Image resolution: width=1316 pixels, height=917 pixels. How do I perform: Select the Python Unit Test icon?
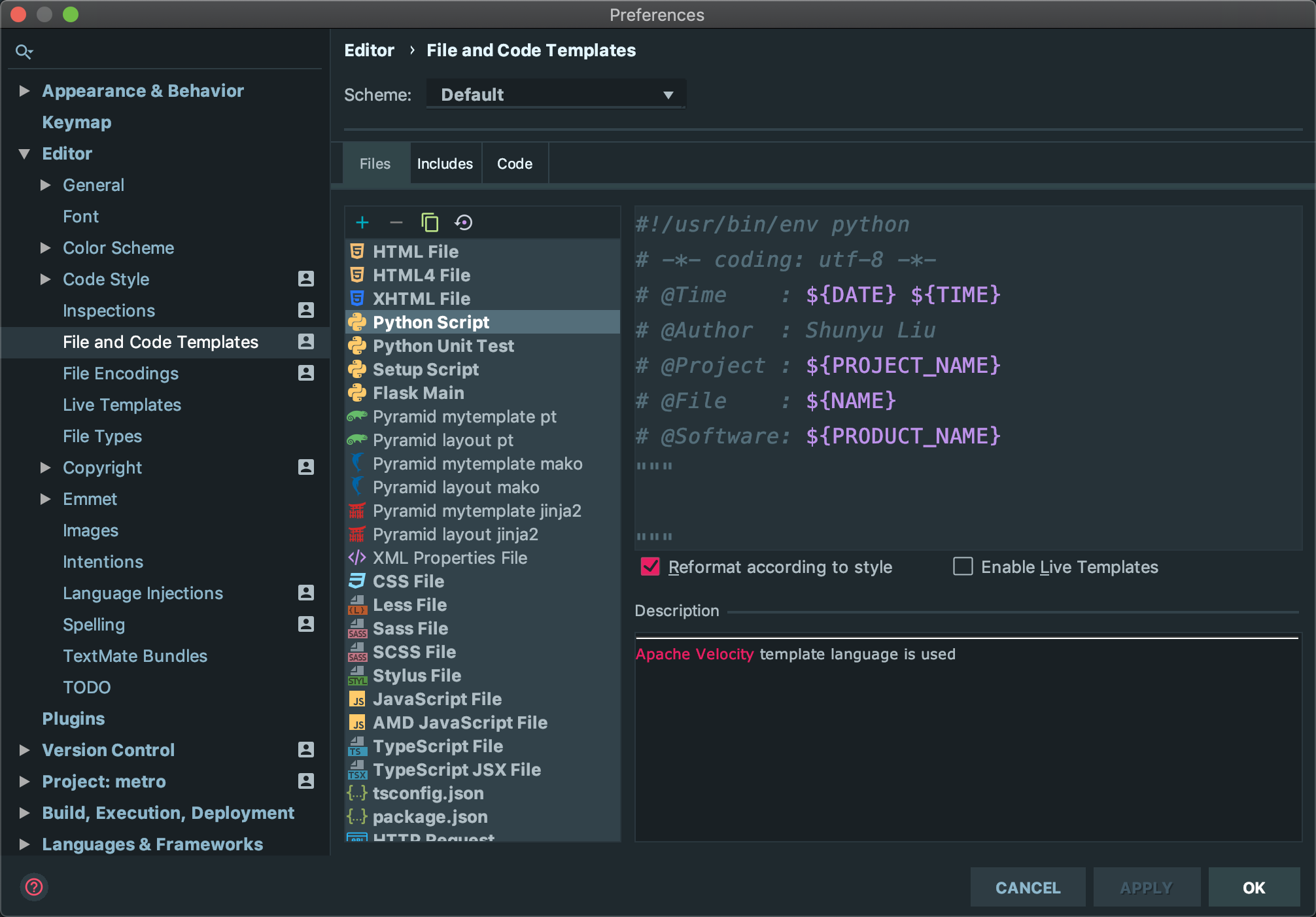pyautogui.click(x=357, y=345)
